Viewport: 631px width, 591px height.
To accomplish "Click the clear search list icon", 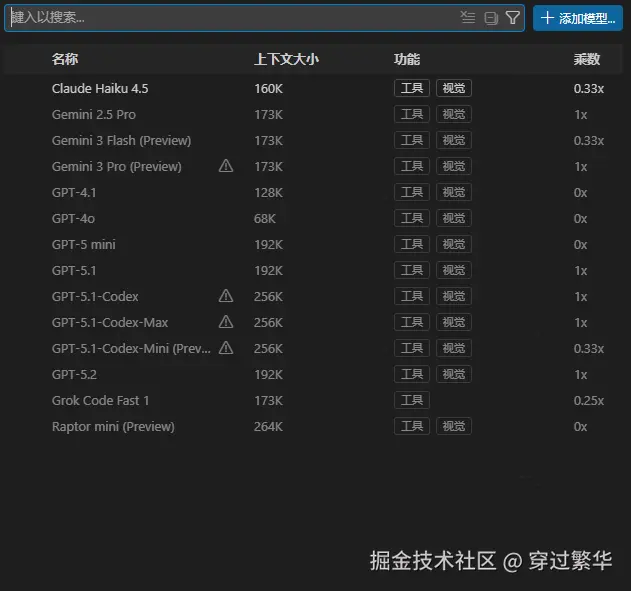I will 468,18.
